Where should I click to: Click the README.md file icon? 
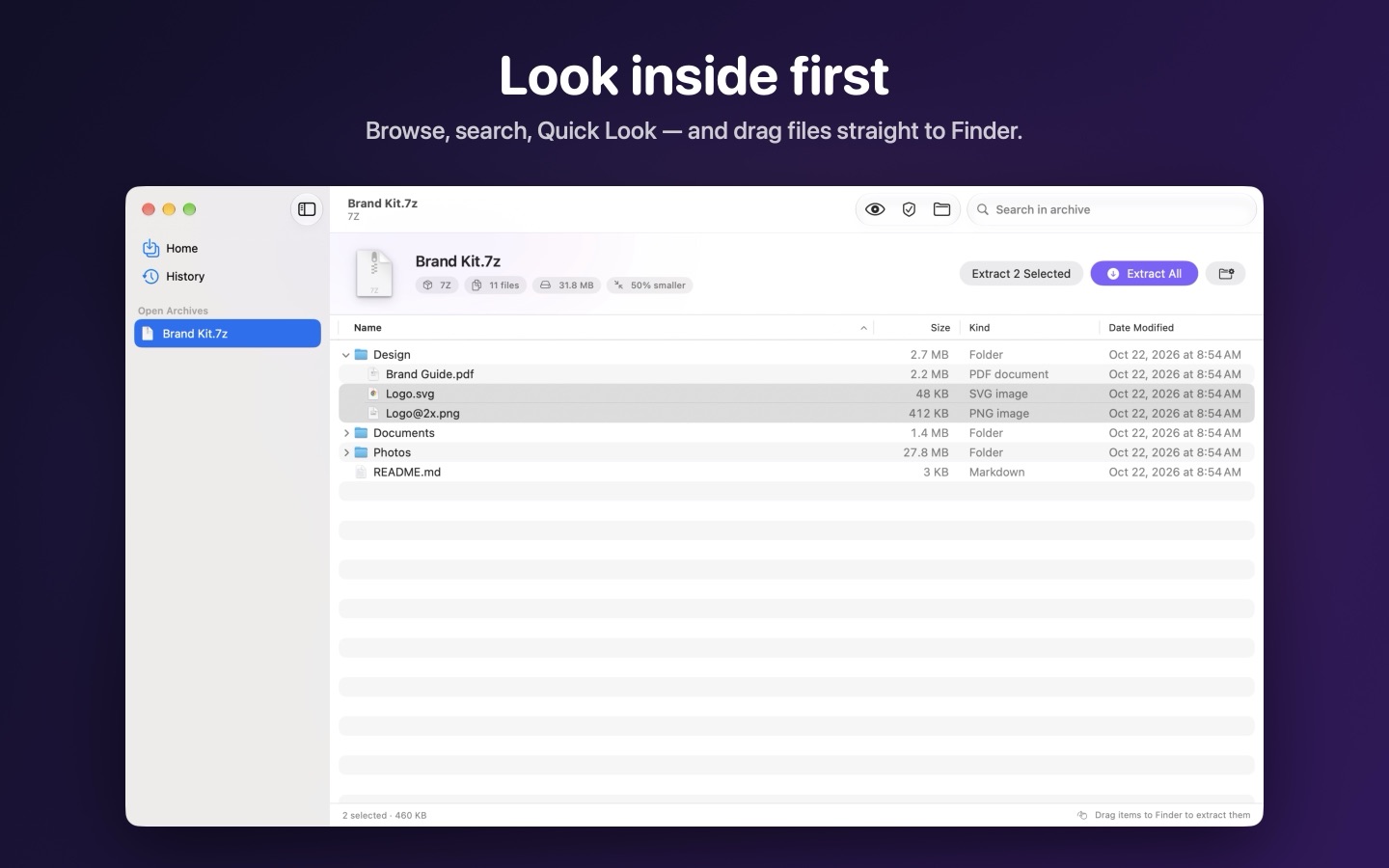(362, 473)
